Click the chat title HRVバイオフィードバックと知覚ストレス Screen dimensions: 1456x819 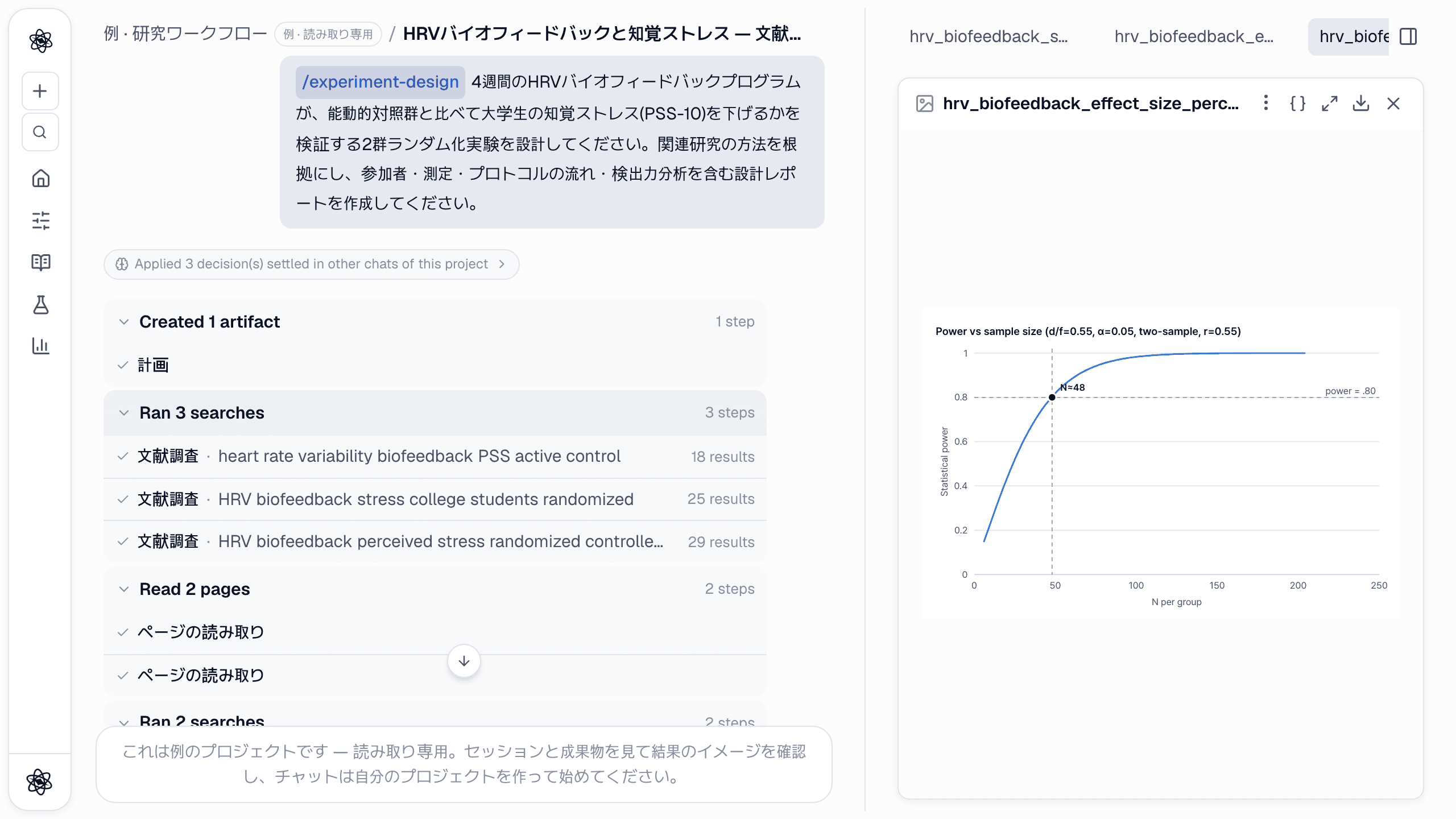[602, 34]
